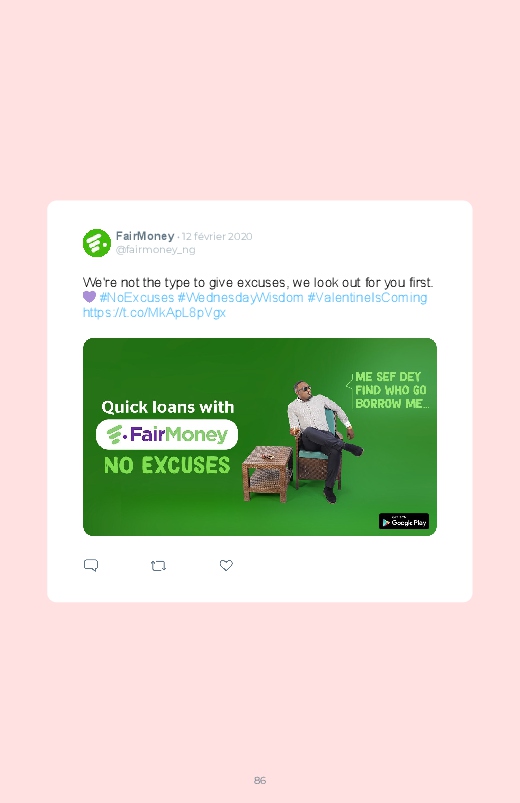This screenshot has height=803, width=520.
Task: Click the 12 février 2020 date
Action: point(217,236)
